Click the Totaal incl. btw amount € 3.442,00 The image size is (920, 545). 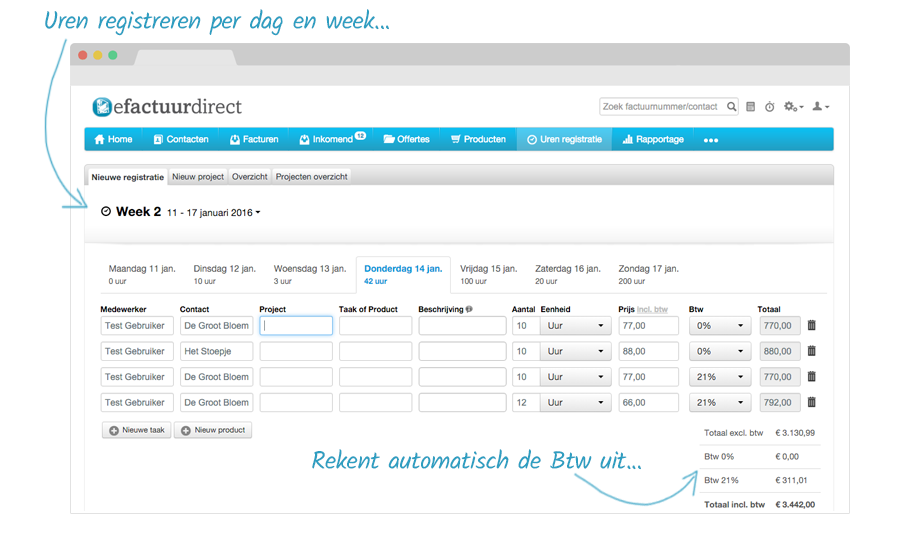coord(795,505)
